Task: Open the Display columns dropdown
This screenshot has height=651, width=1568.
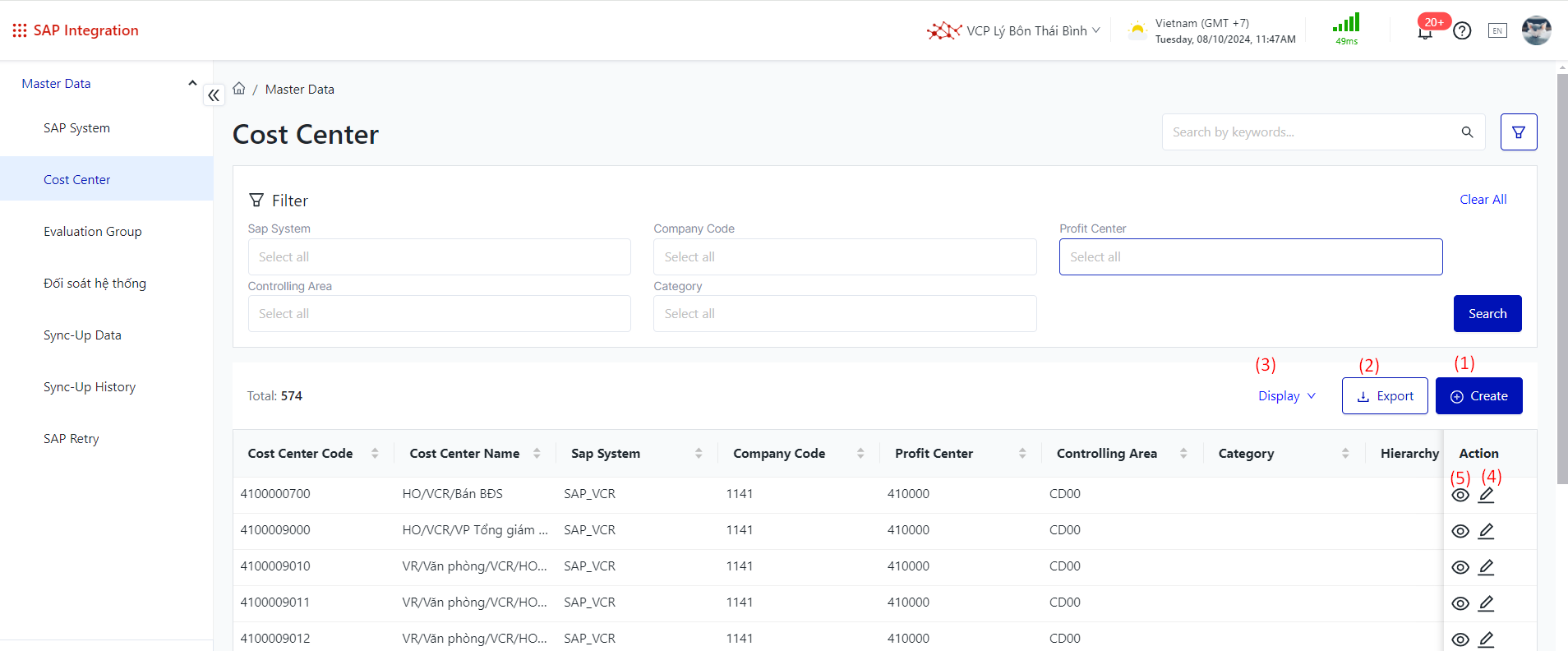Action: coord(1286,396)
